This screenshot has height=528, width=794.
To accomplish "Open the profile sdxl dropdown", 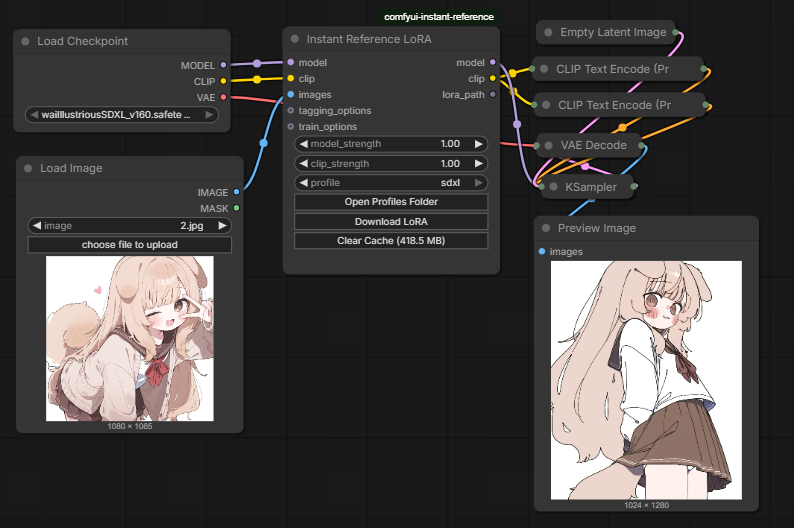I will pyautogui.click(x=391, y=183).
